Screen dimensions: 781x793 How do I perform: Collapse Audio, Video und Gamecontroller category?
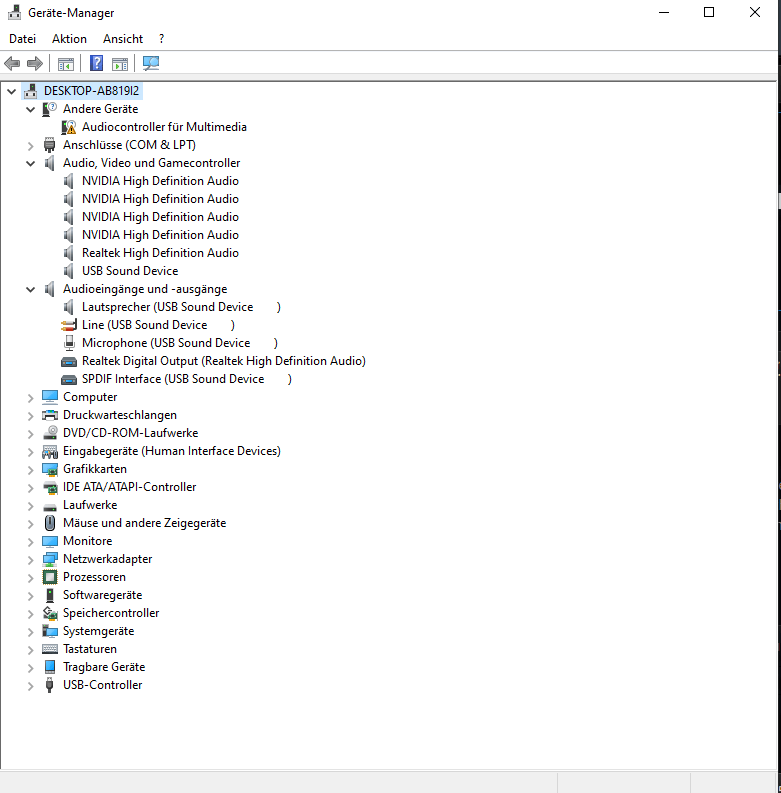(x=30, y=163)
